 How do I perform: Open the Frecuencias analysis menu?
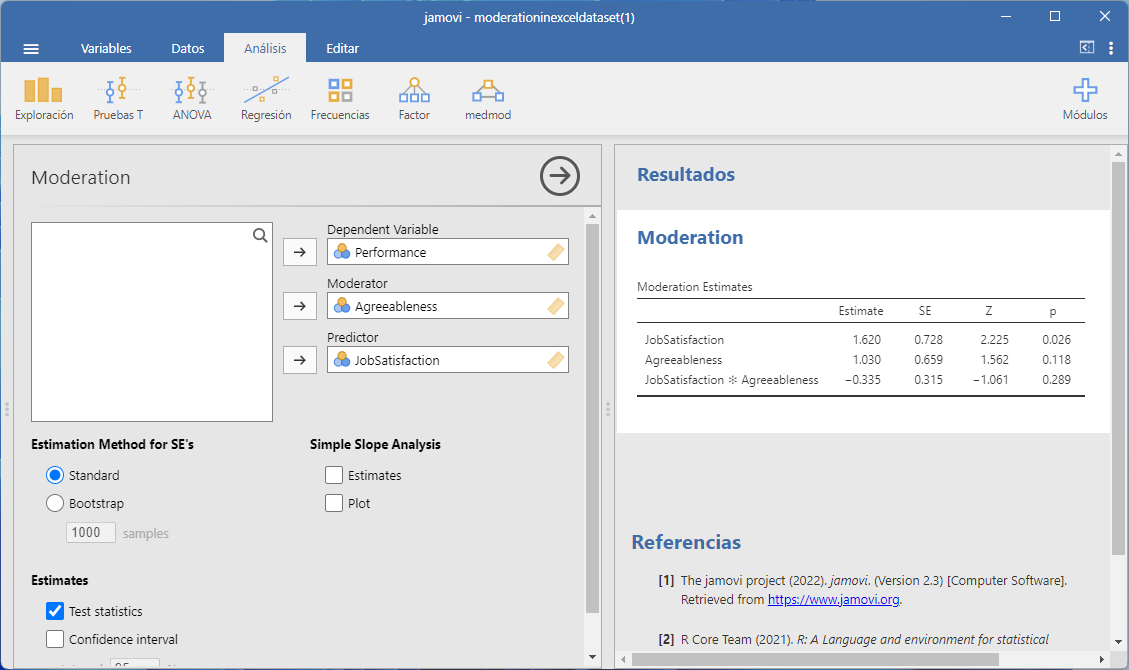(340, 99)
